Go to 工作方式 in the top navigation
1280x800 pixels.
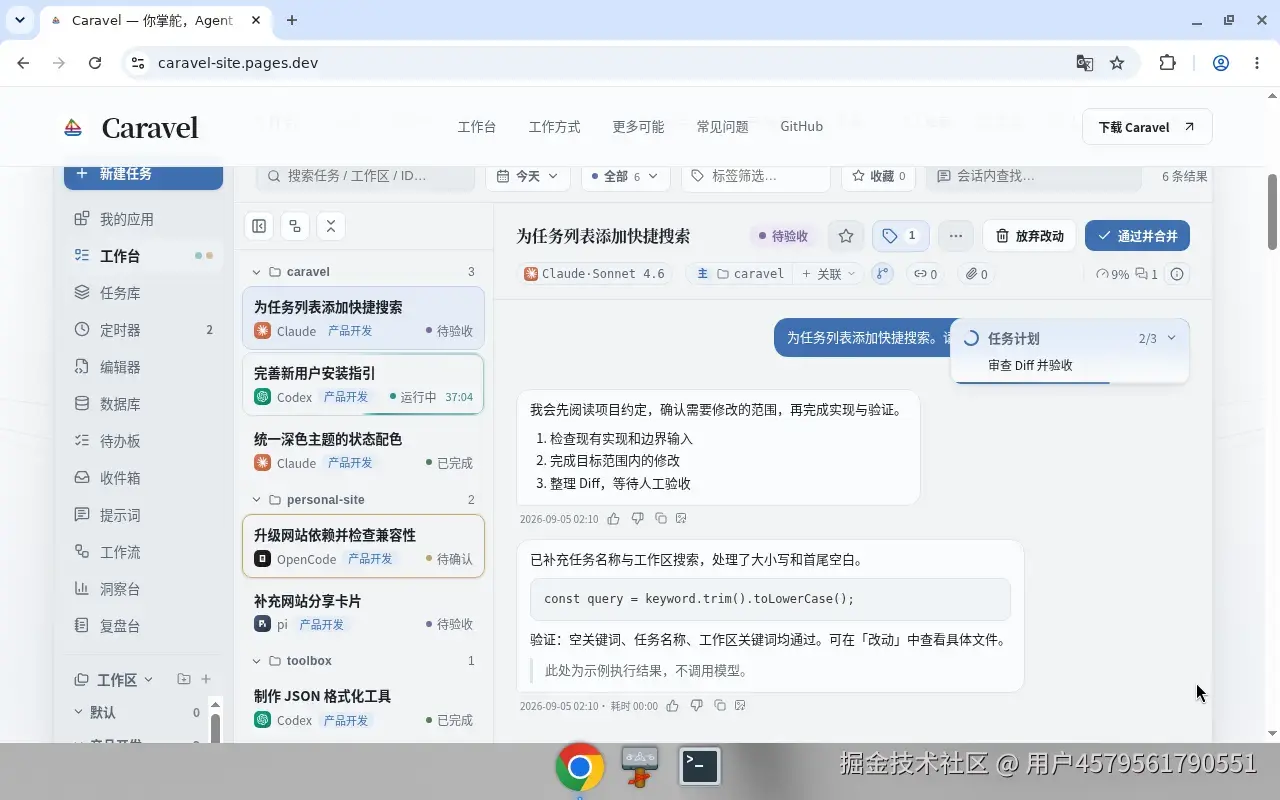tap(554, 127)
